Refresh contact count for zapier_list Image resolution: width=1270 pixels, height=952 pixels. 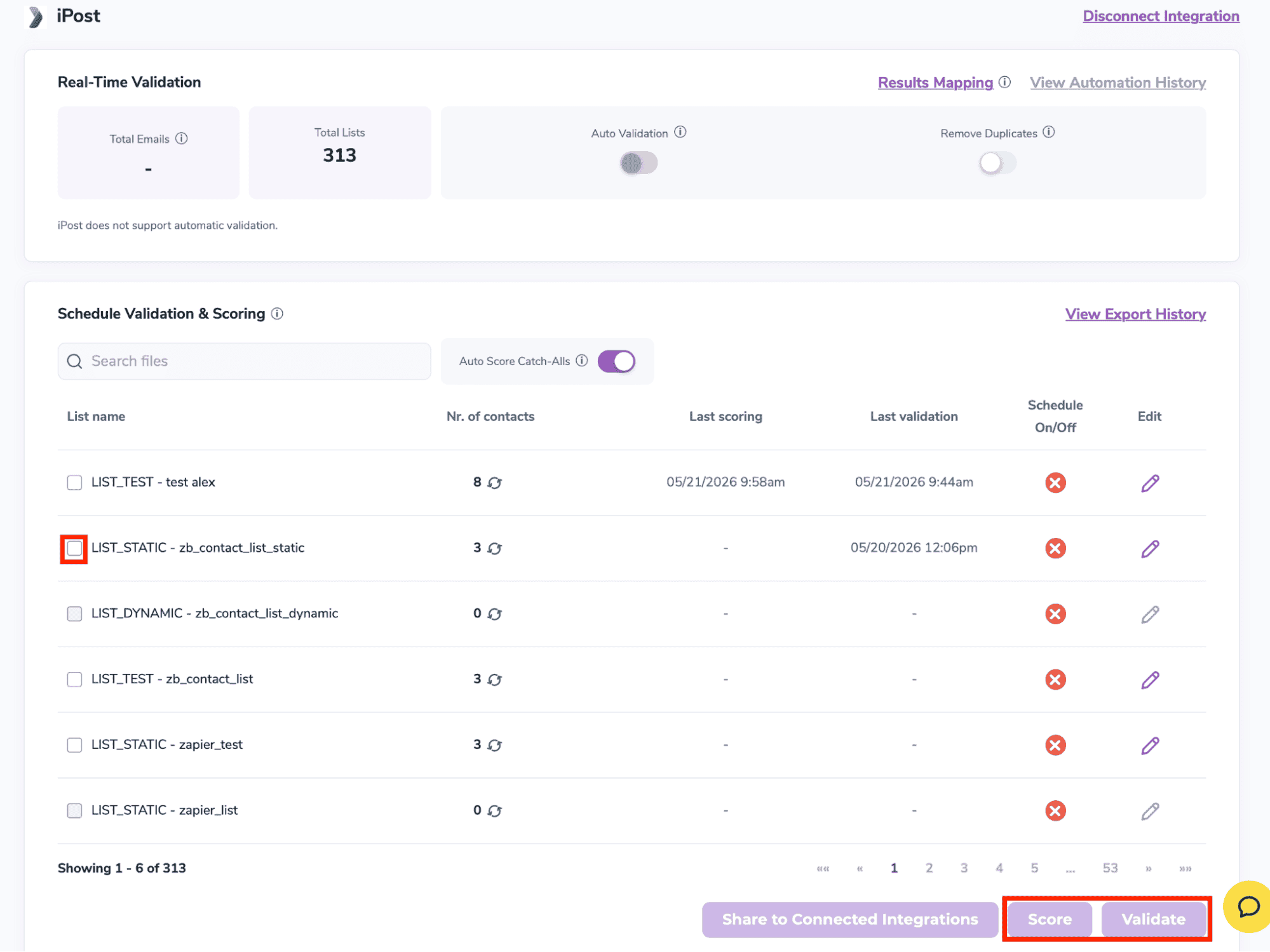[495, 811]
